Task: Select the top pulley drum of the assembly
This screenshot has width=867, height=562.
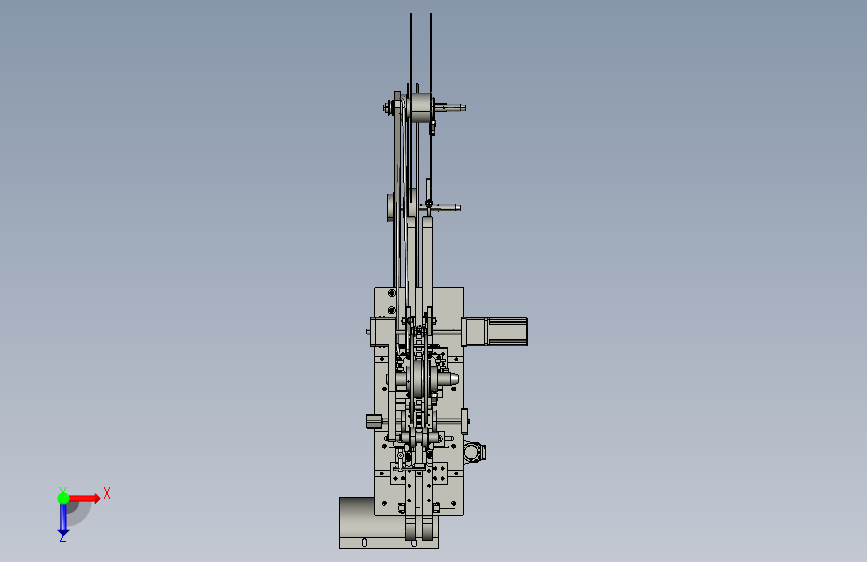Action: tap(420, 108)
